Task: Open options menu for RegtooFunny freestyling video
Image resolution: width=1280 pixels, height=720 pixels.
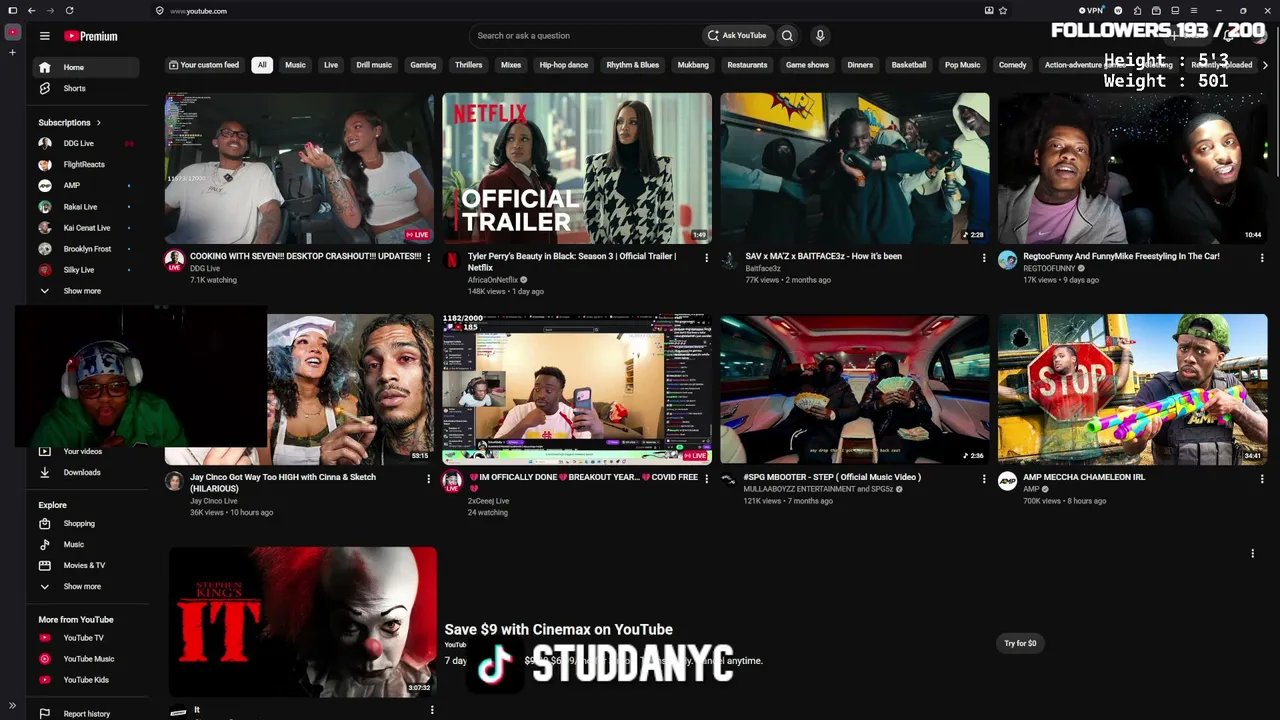Action: point(1262,258)
